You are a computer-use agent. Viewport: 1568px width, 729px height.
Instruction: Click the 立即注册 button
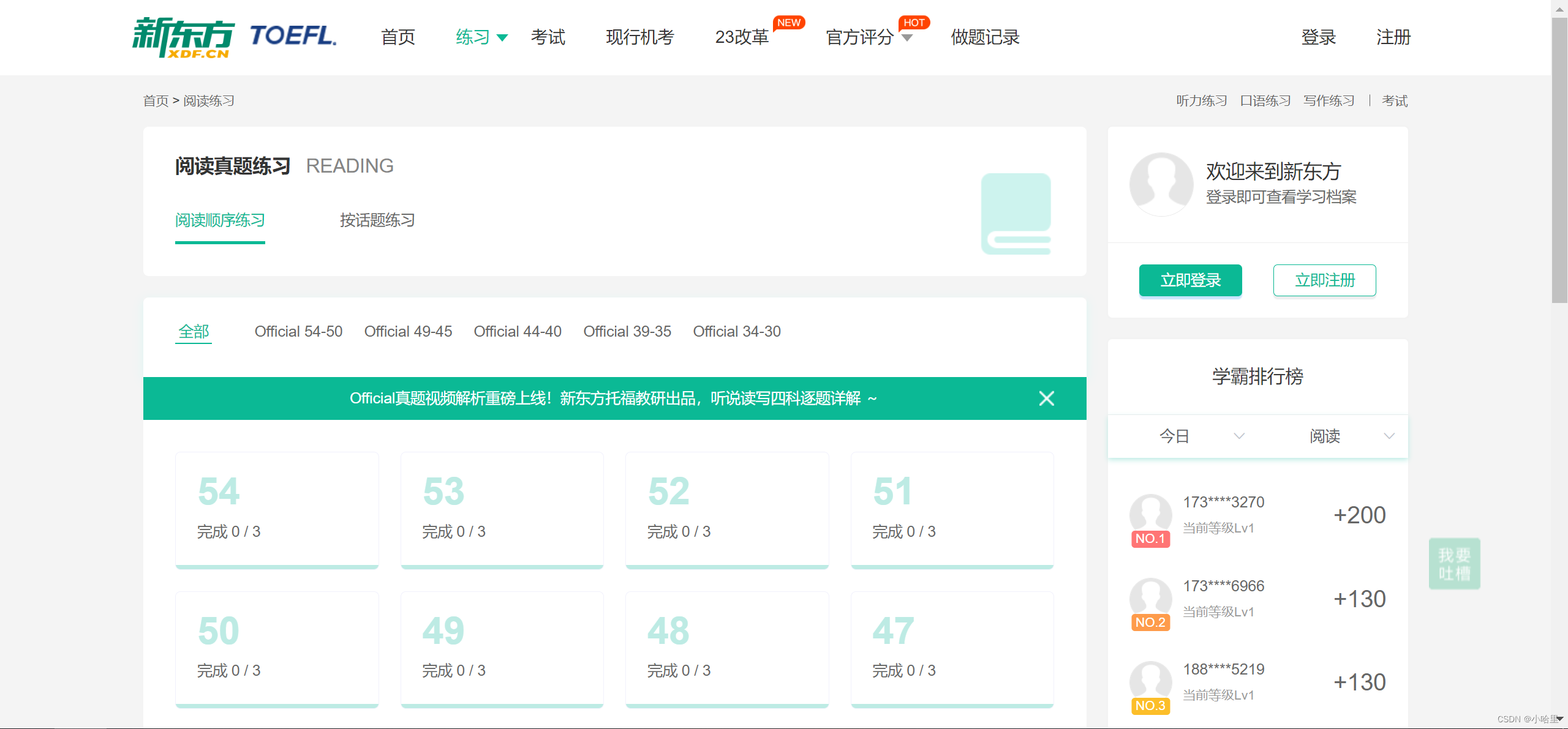tap(1325, 280)
